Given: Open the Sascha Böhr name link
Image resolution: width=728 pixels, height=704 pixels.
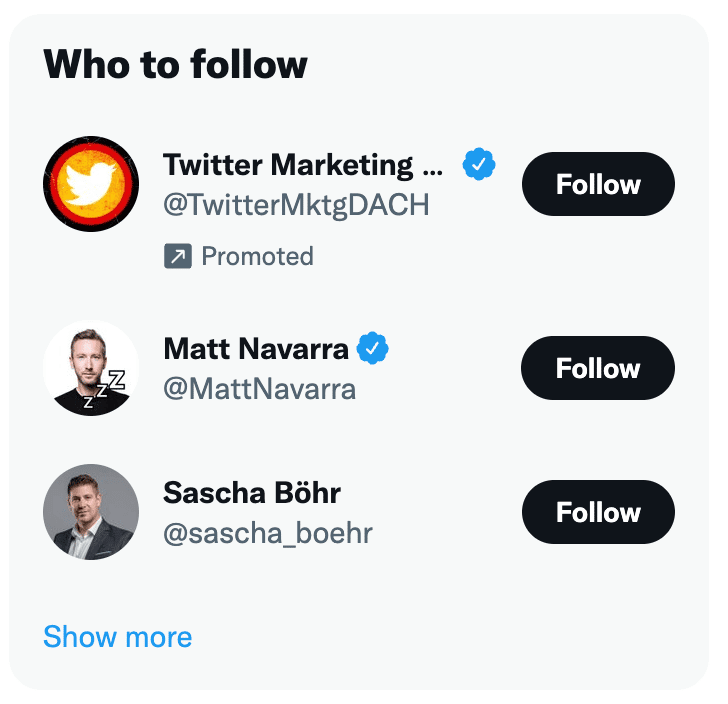Looking at the screenshot, I should pyautogui.click(x=252, y=493).
